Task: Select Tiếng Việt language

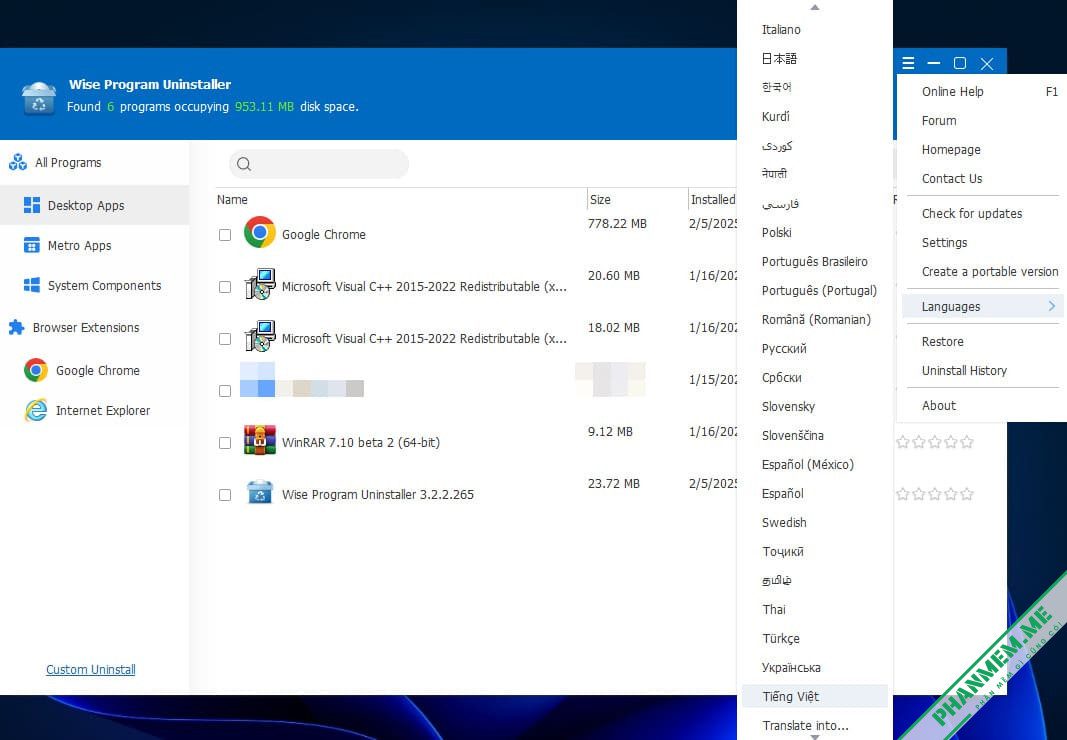Action: click(815, 696)
